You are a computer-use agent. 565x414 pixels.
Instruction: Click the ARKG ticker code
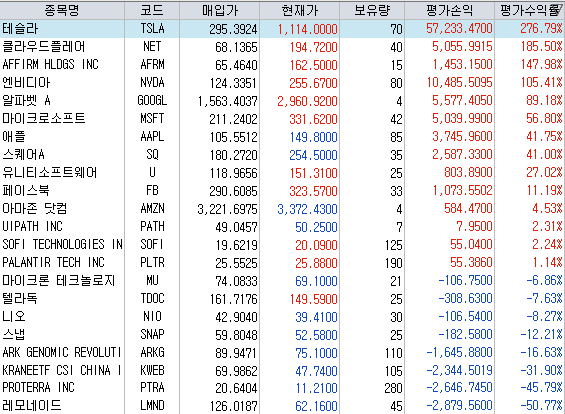point(152,352)
